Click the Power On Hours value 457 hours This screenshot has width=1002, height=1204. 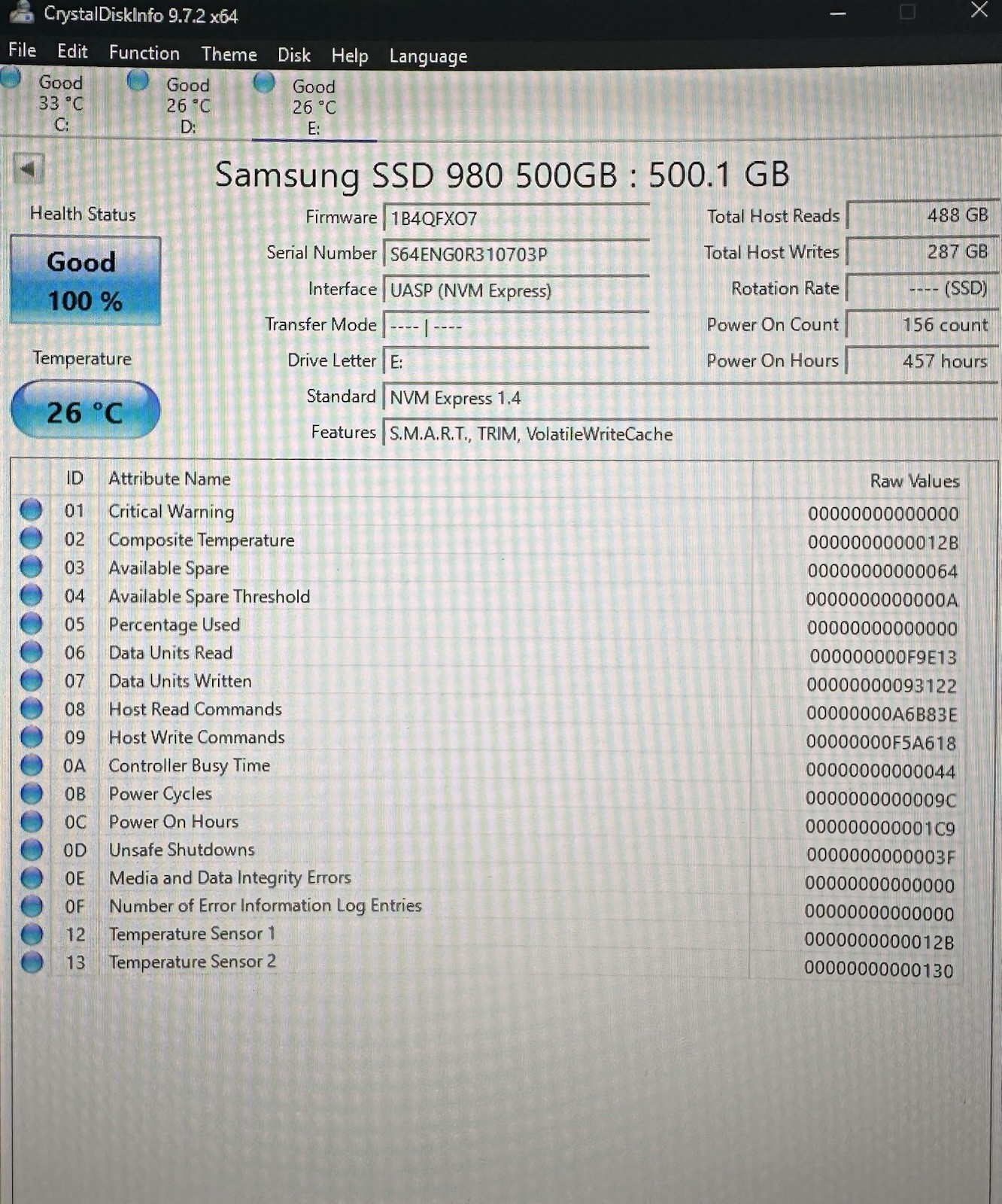[922, 360]
